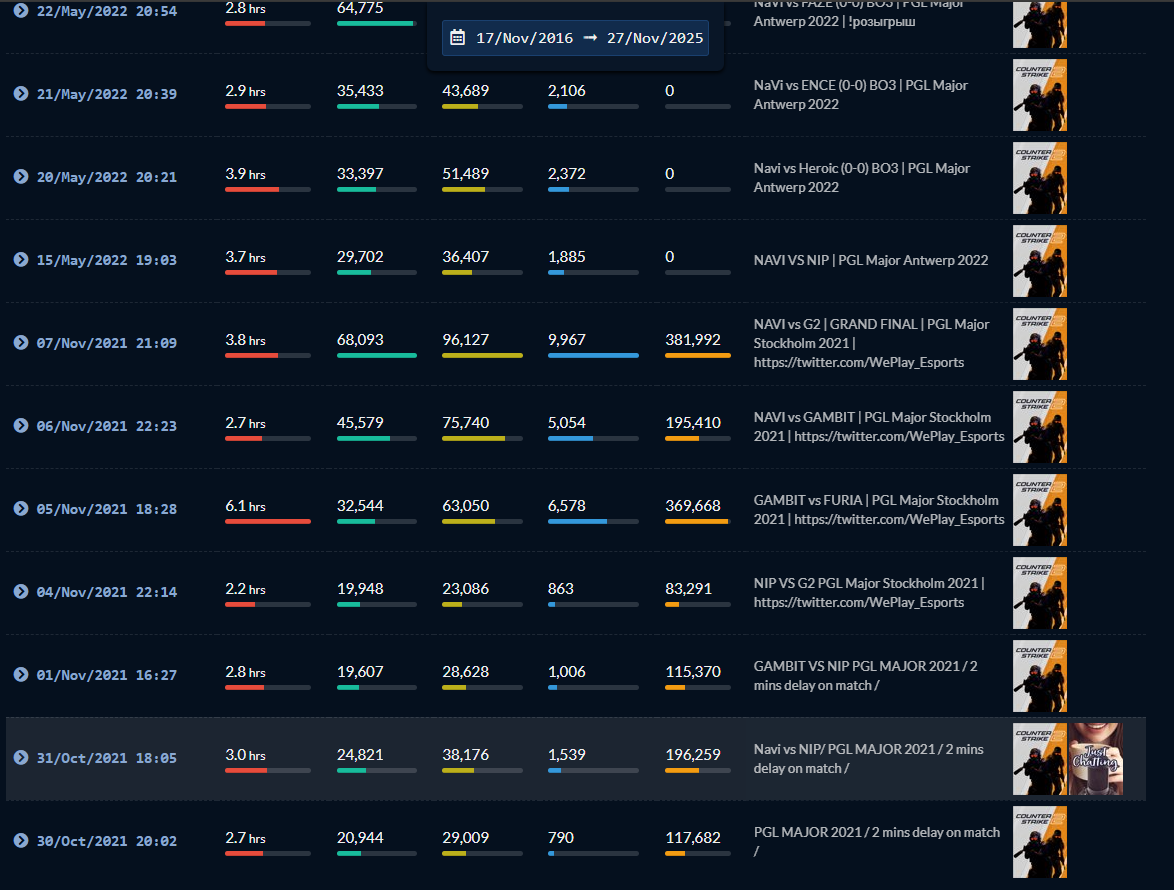Image resolution: width=1174 pixels, height=890 pixels.
Task: Click the 68,093 average viewers value
Action: point(360,340)
